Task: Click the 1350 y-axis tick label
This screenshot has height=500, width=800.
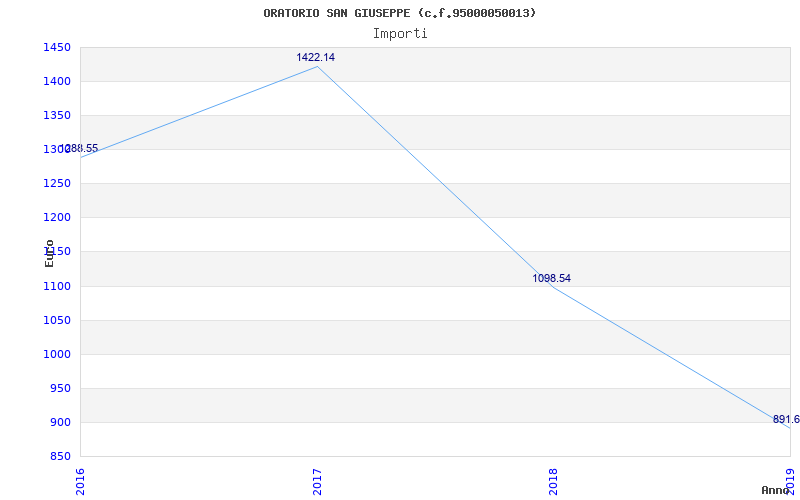Action: tap(57, 115)
